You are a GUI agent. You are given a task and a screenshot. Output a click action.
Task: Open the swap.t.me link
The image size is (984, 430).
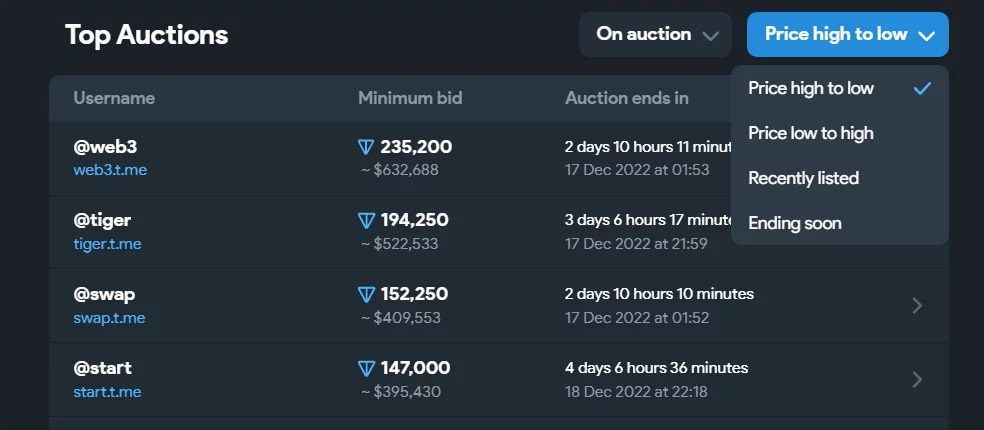pyautogui.click(x=109, y=318)
